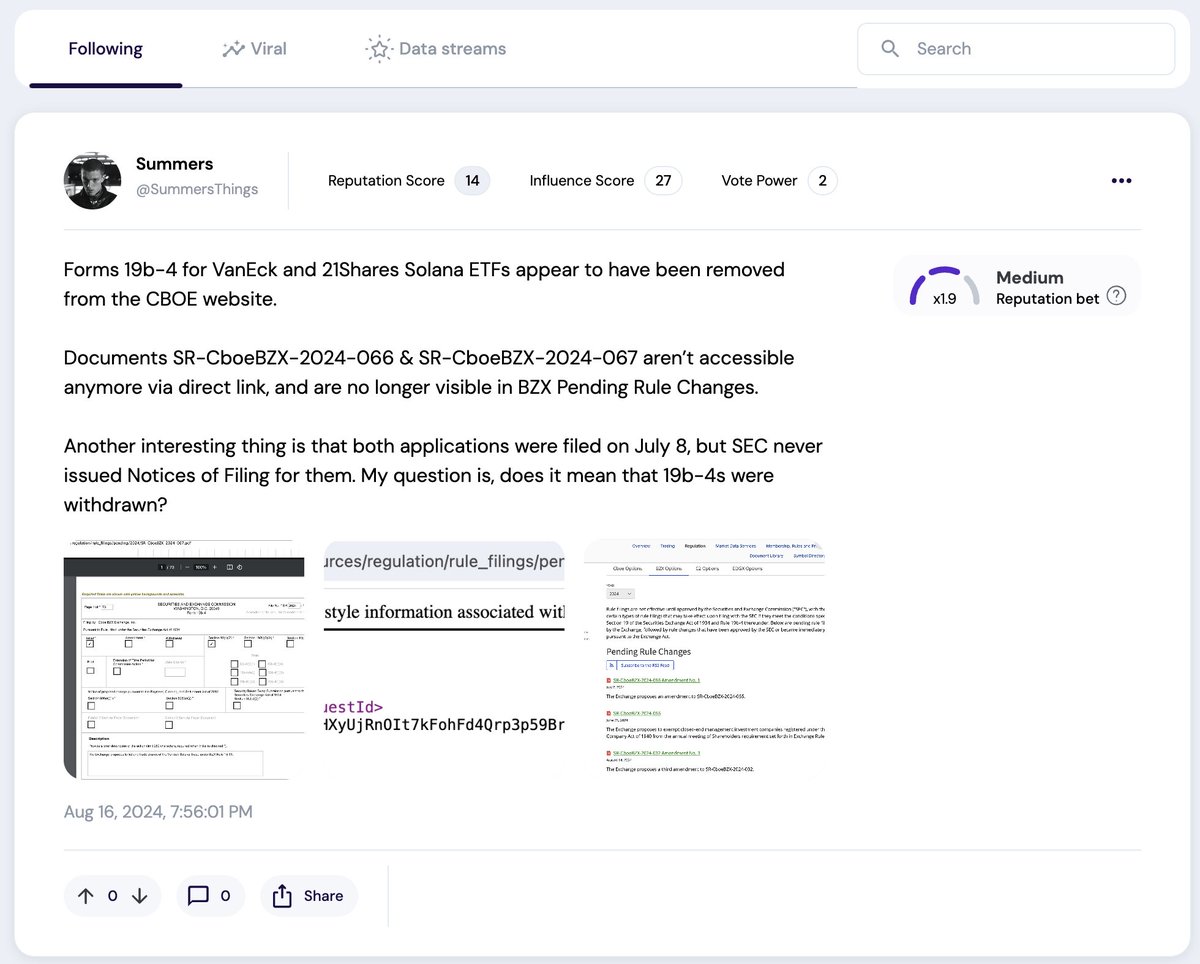Viewport: 1200px width, 964px height.
Task: Click the Viral chart icon
Action: coord(234,49)
